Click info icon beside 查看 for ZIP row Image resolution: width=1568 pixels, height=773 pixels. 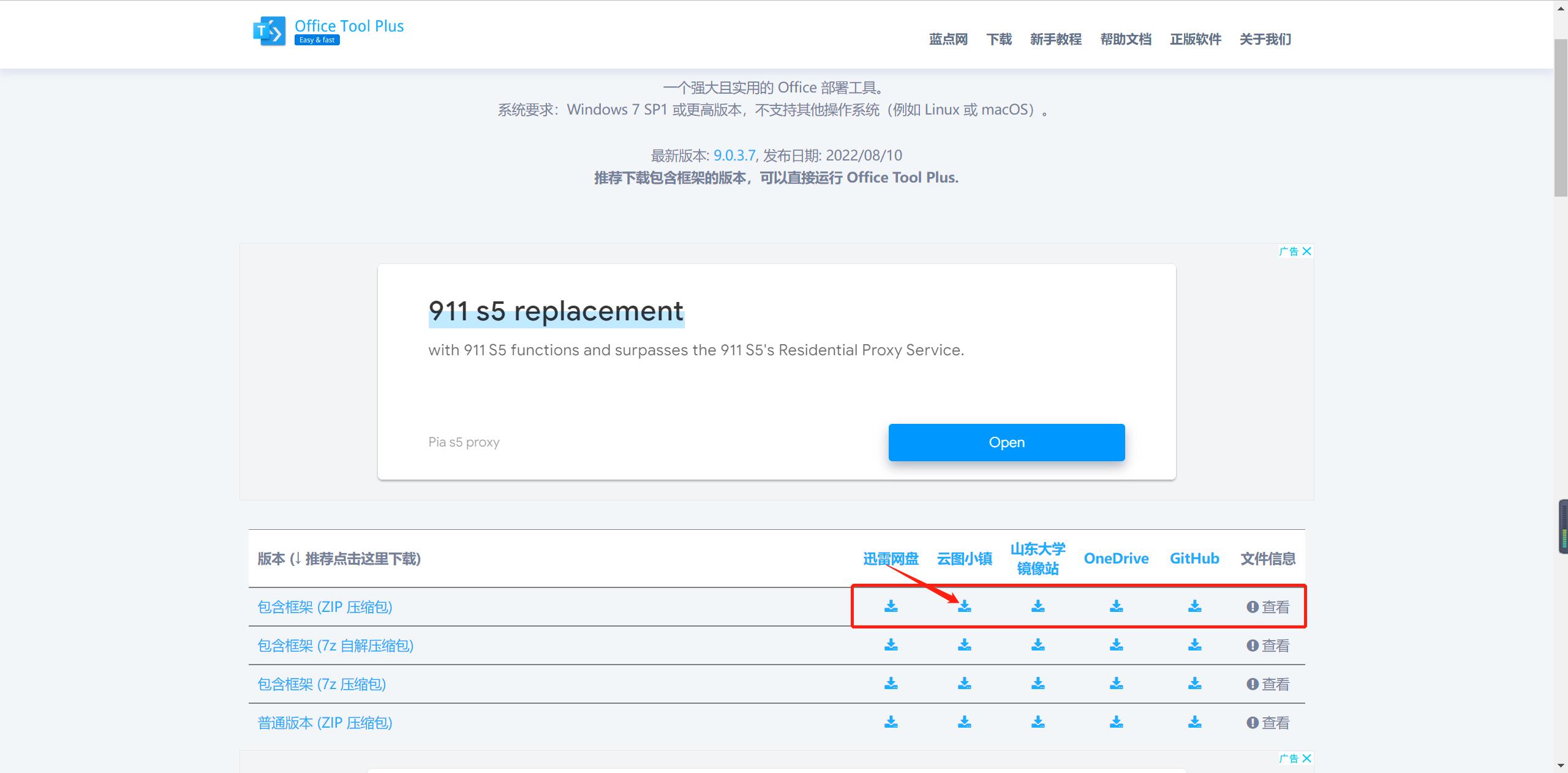click(1251, 606)
